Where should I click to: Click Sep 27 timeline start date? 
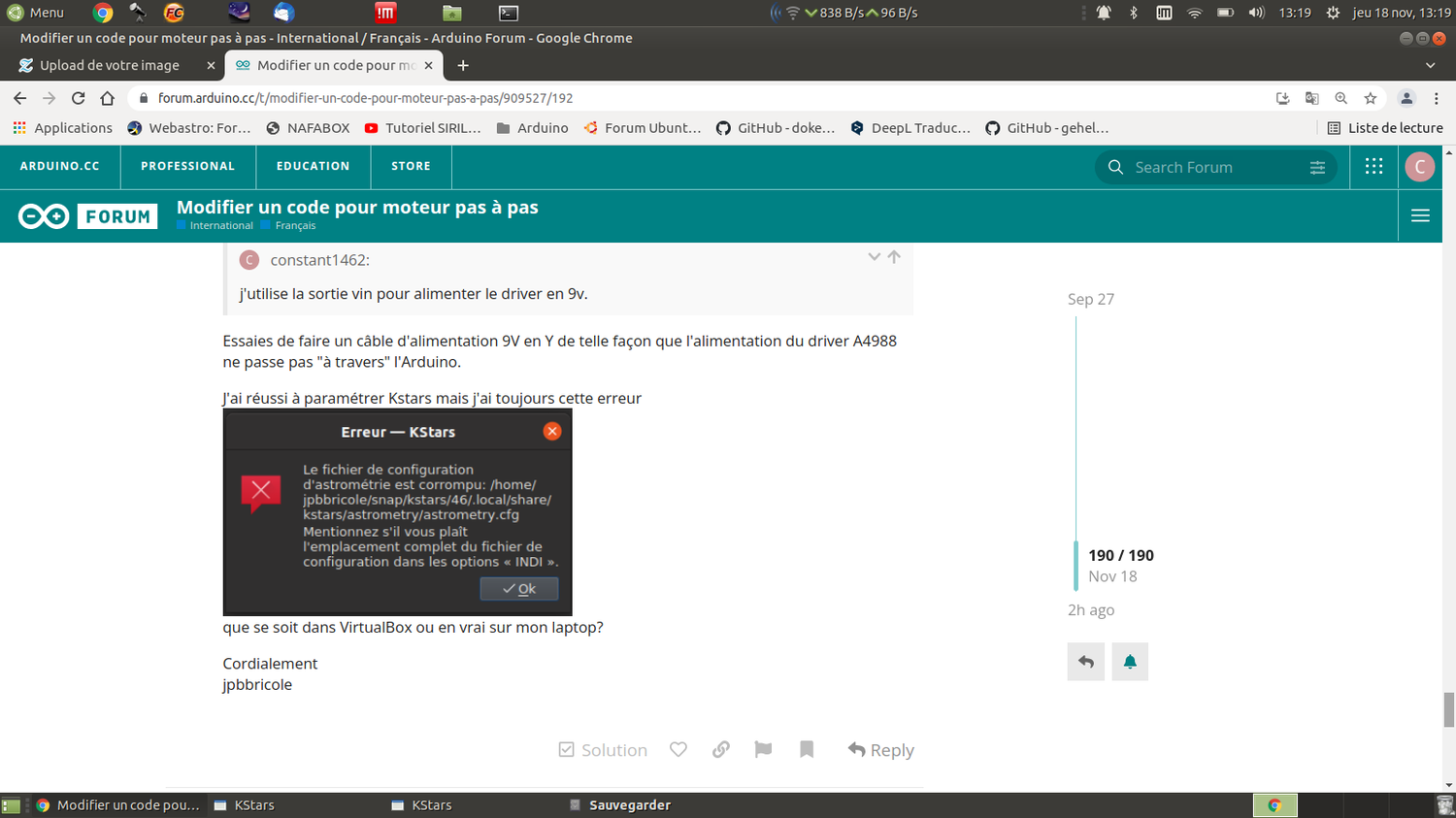pos(1091,299)
